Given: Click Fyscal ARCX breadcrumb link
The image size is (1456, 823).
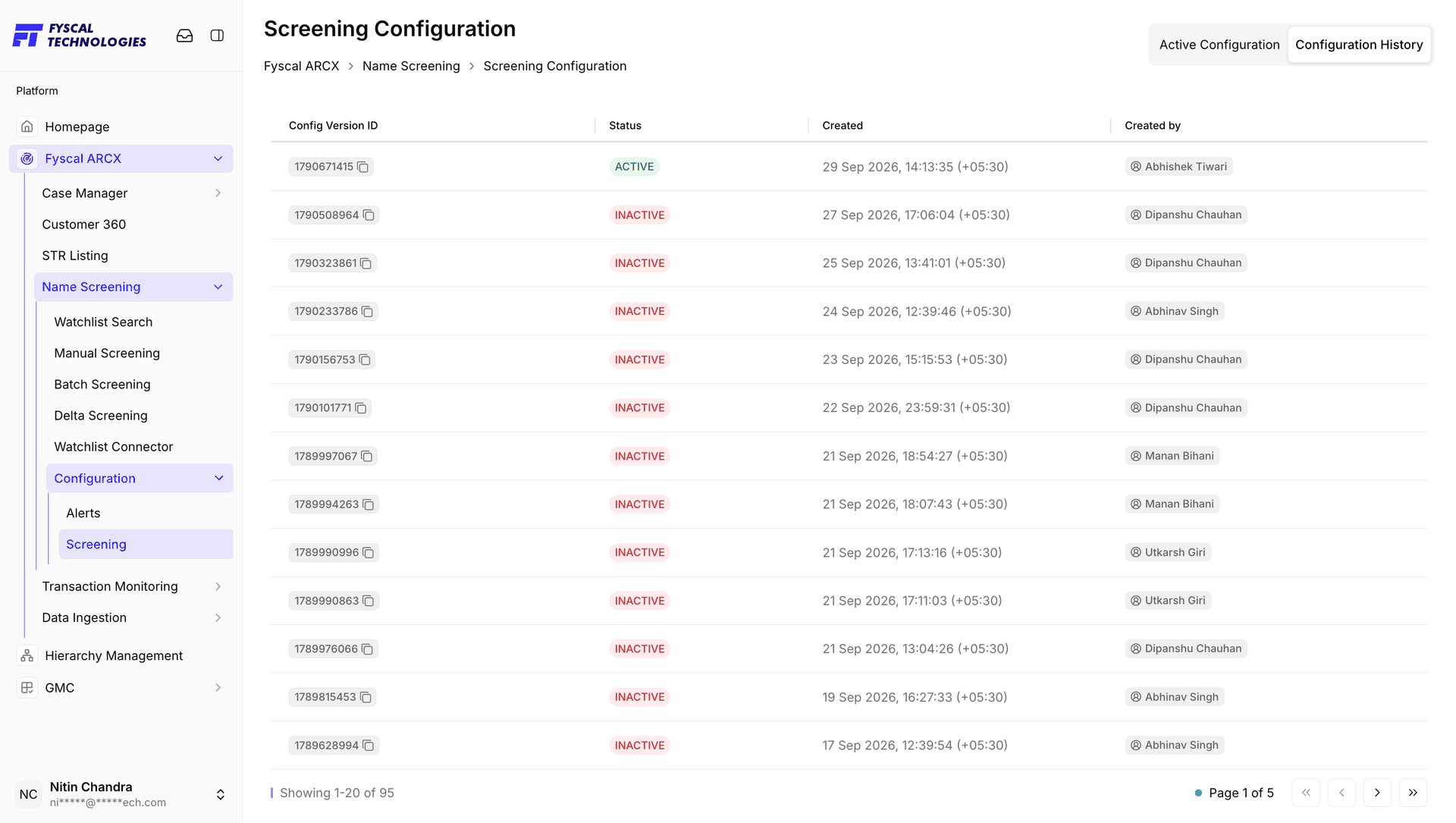Looking at the screenshot, I should [x=302, y=66].
